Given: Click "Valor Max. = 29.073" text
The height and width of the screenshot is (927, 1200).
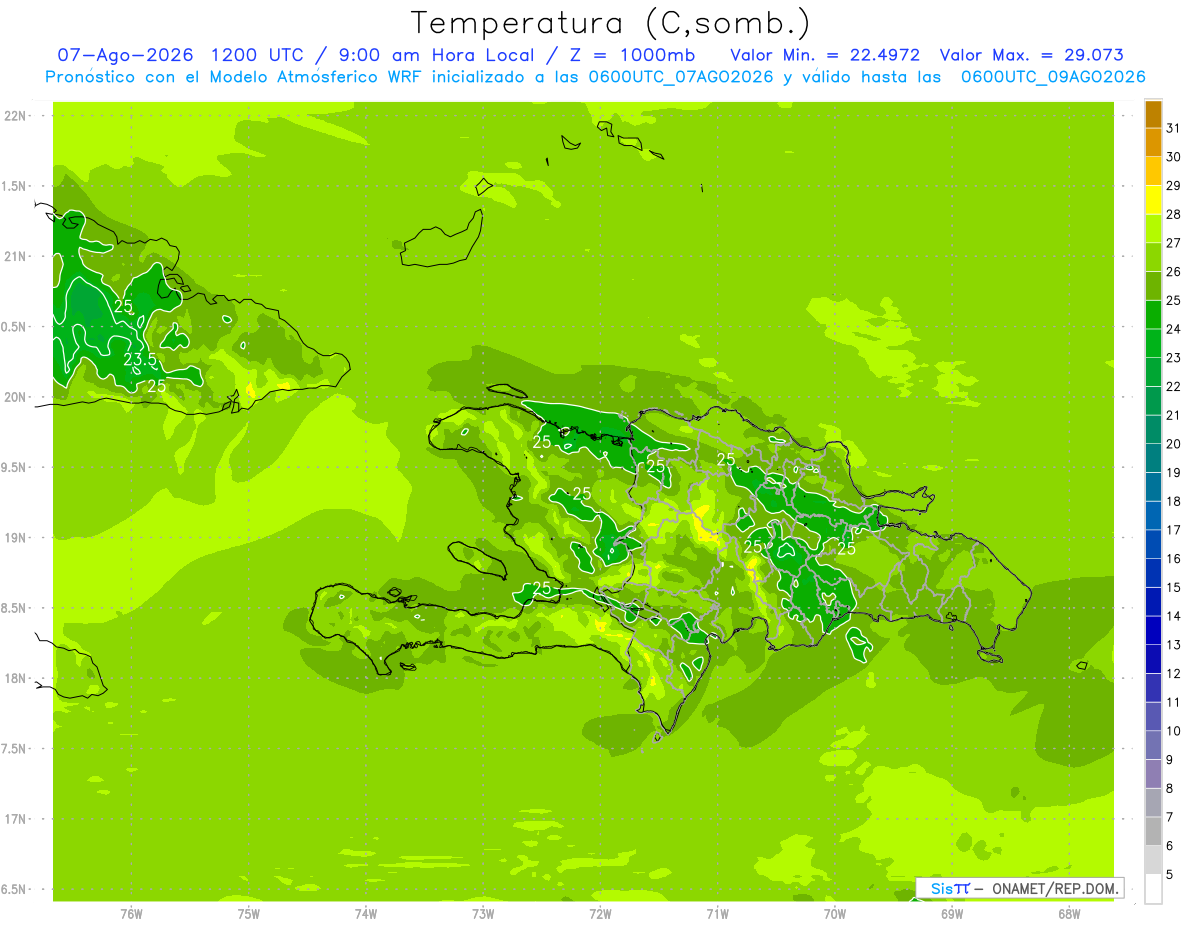Looking at the screenshot, I should point(1031,55).
